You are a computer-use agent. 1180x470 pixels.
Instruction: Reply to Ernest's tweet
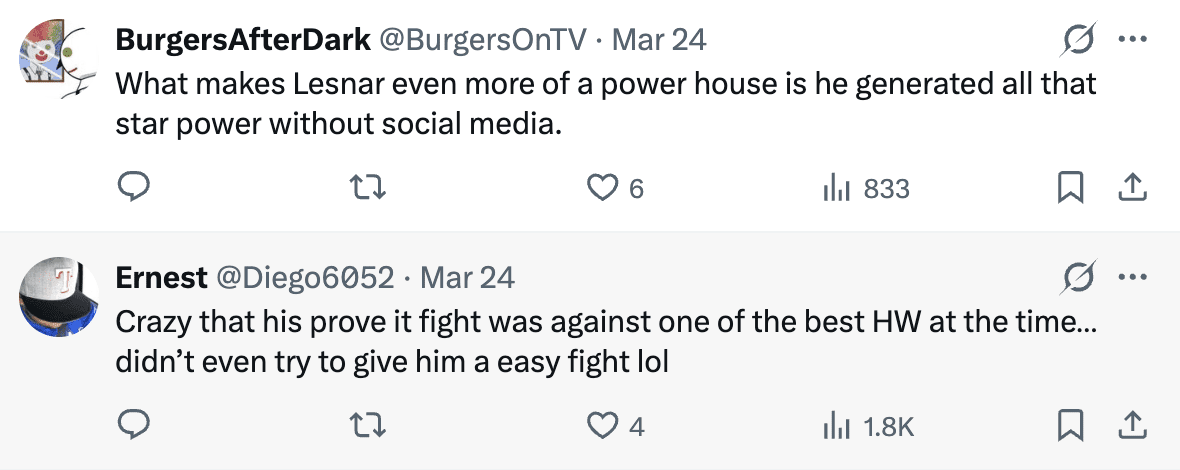point(134,426)
